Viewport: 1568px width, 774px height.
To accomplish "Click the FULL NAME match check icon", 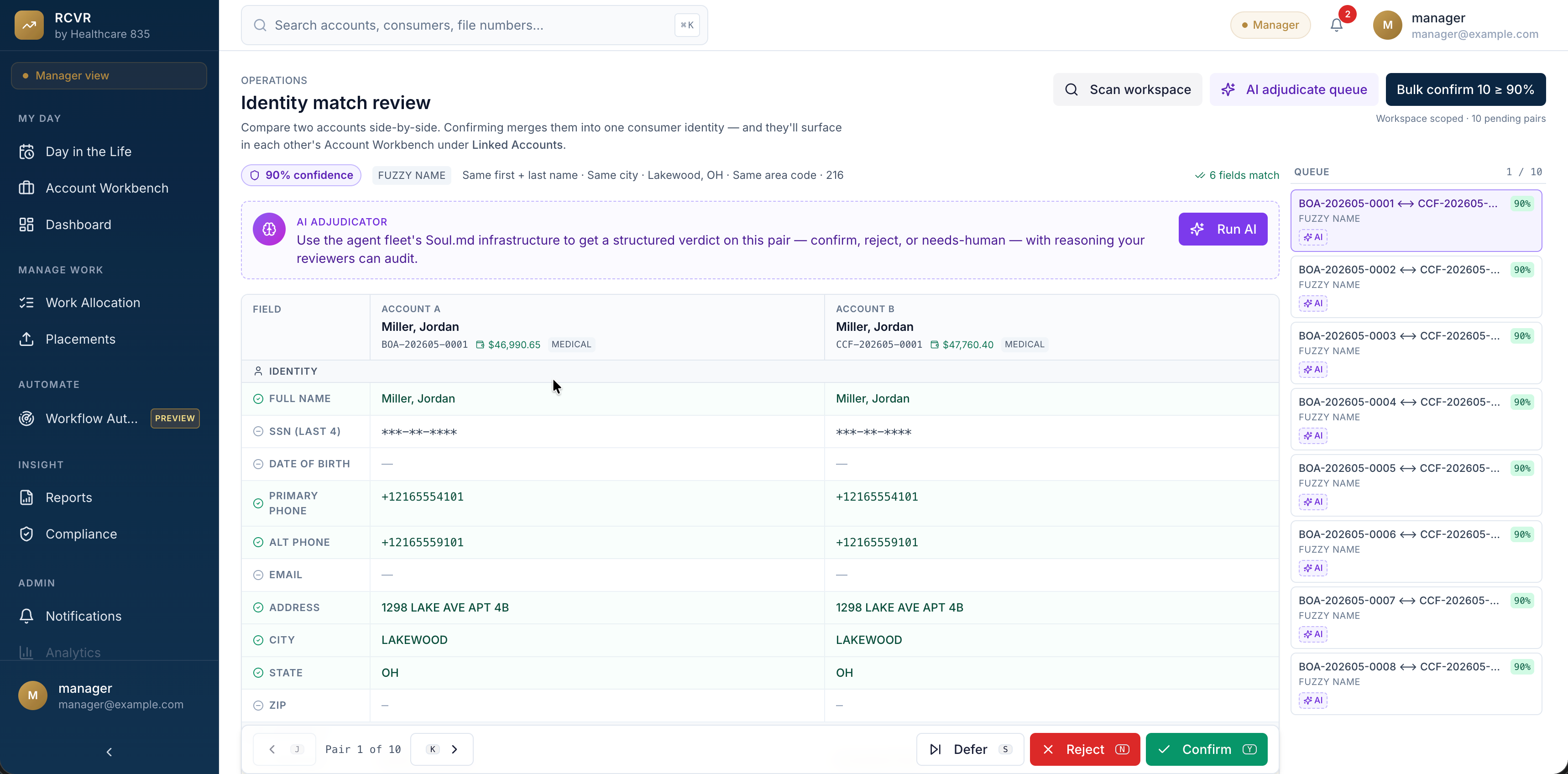I will click(x=258, y=398).
